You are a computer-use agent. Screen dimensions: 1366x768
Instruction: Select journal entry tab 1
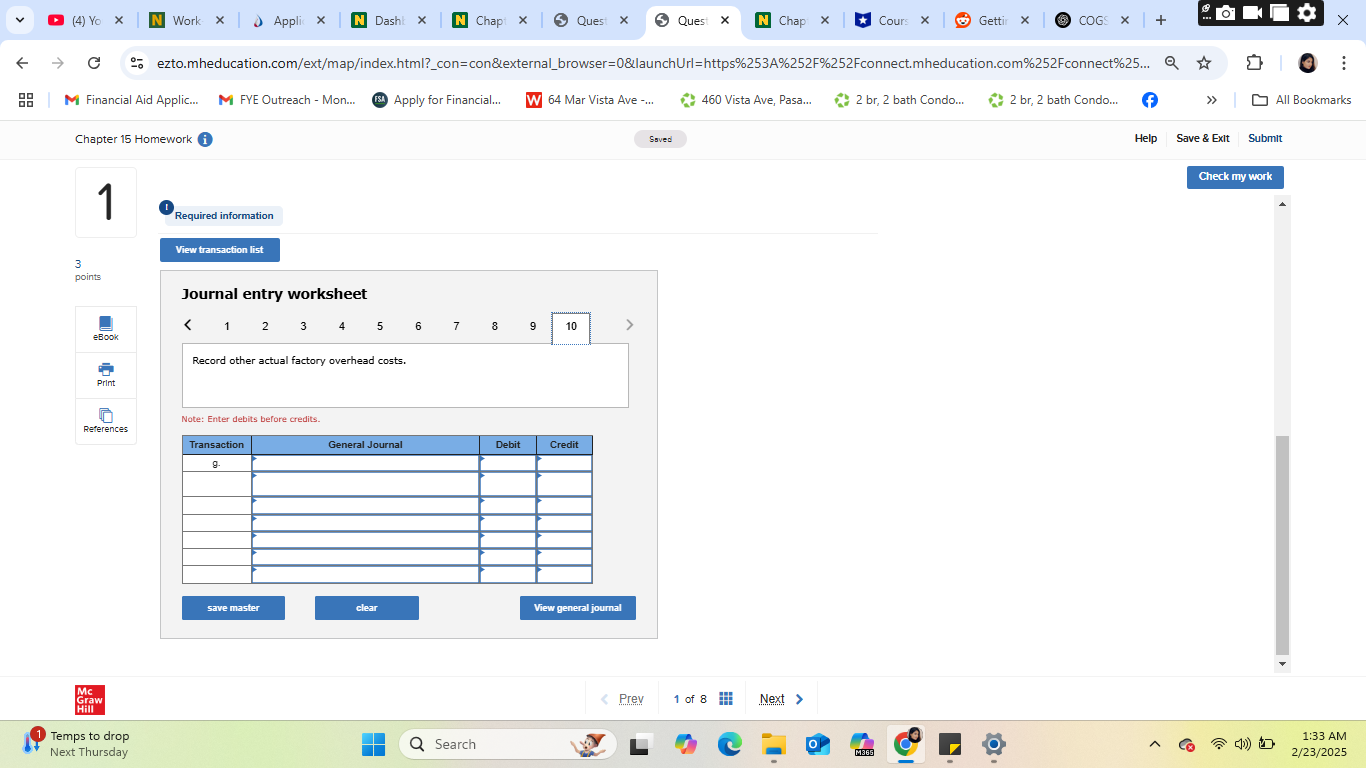pos(227,326)
